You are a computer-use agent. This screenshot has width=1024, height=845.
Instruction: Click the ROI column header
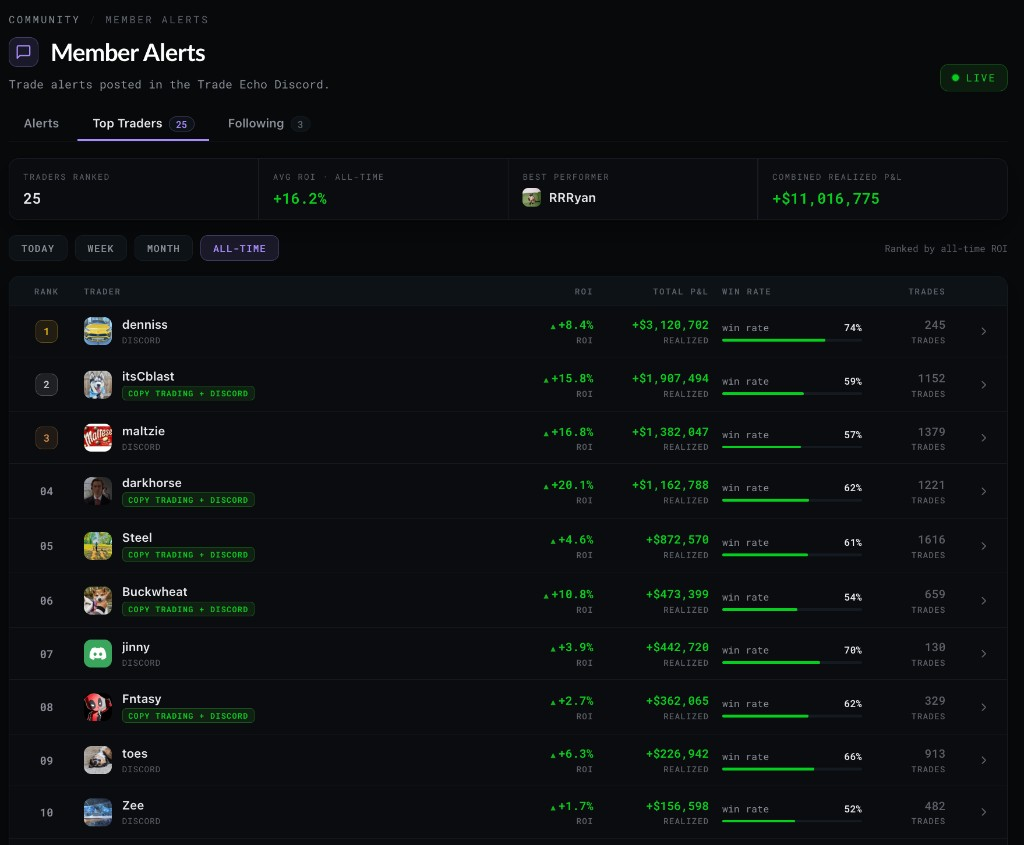[x=583, y=292]
